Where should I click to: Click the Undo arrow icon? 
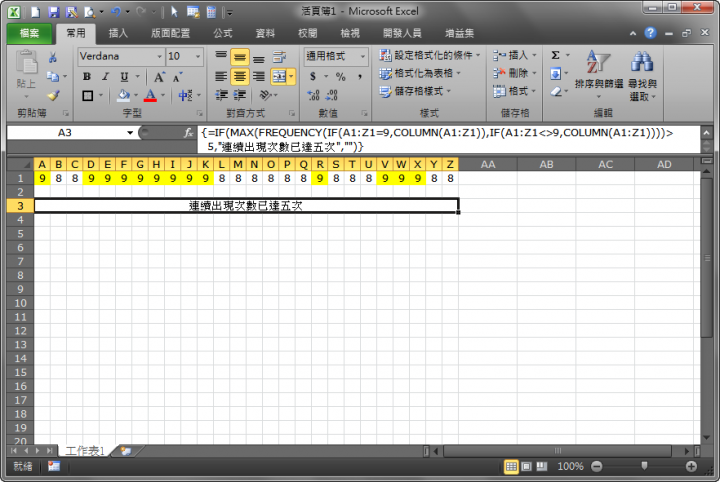click(x=116, y=12)
